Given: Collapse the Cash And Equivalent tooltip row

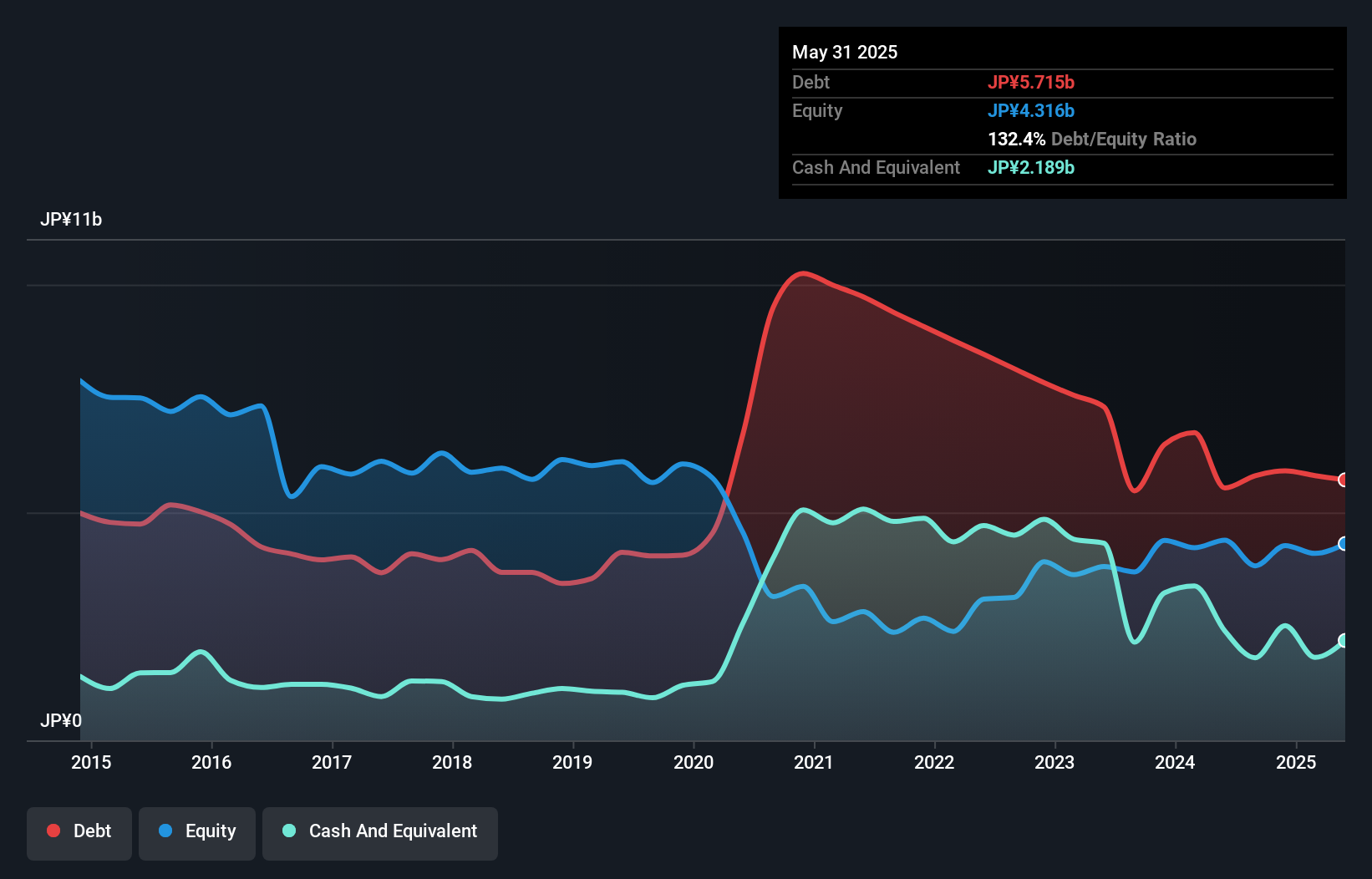Looking at the screenshot, I should pyautogui.click(x=876, y=167).
